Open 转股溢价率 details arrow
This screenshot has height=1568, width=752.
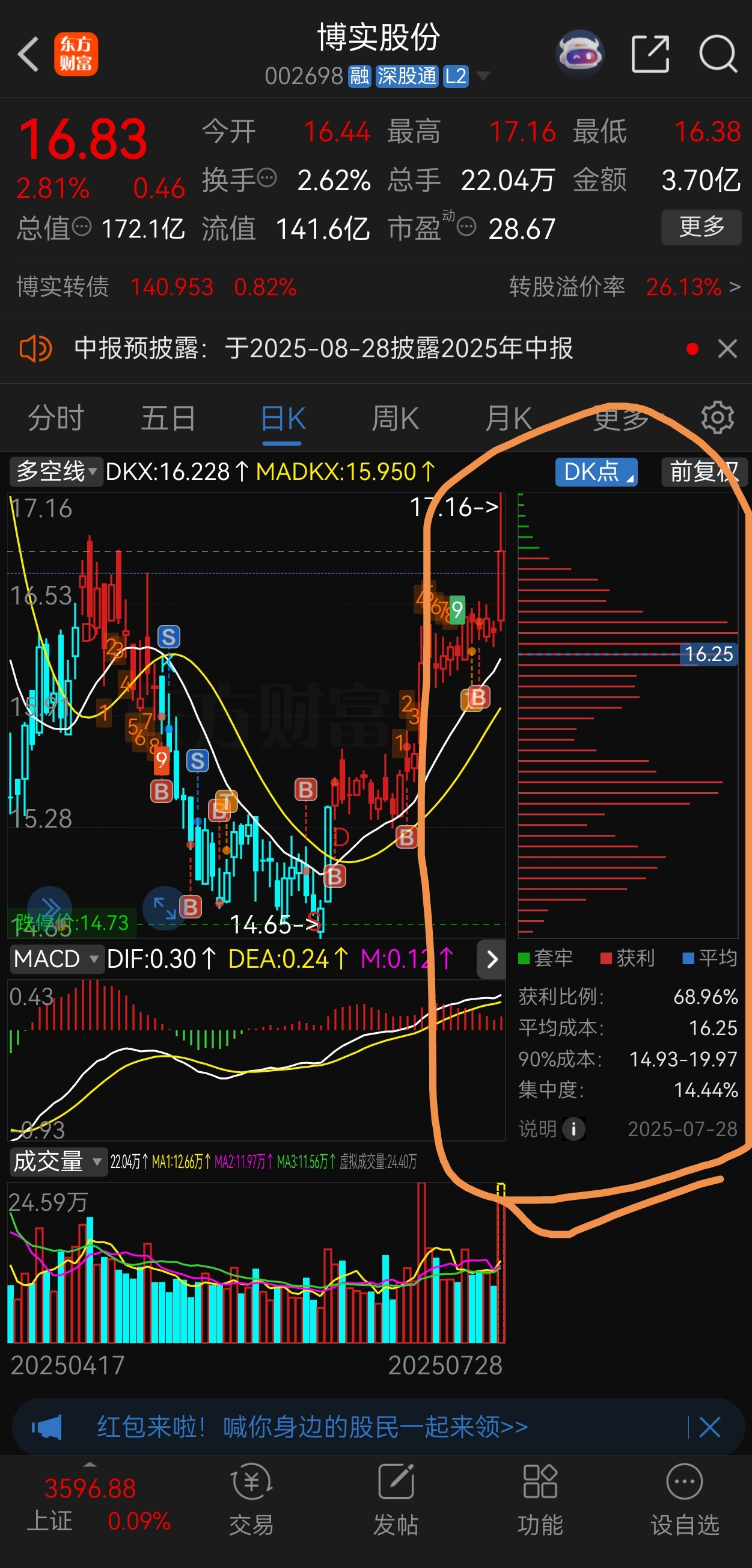(x=735, y=287)
